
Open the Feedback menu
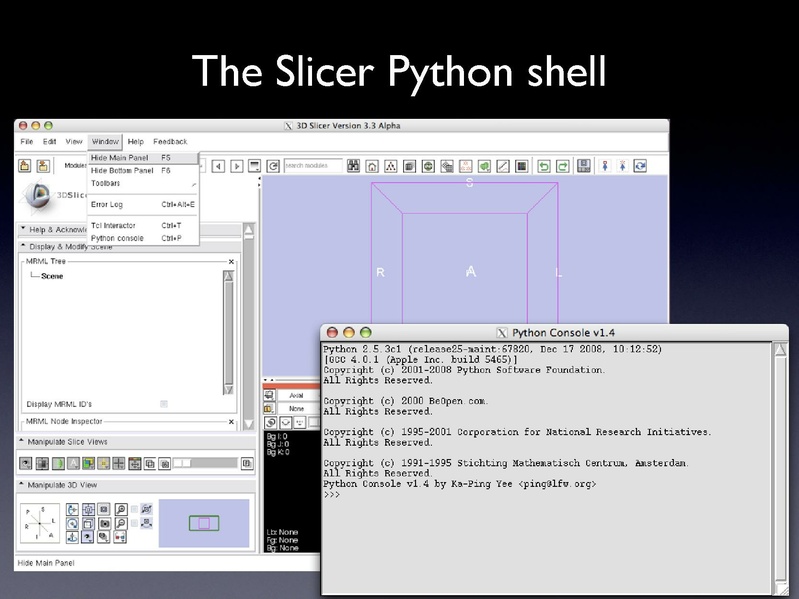(170, 142)
